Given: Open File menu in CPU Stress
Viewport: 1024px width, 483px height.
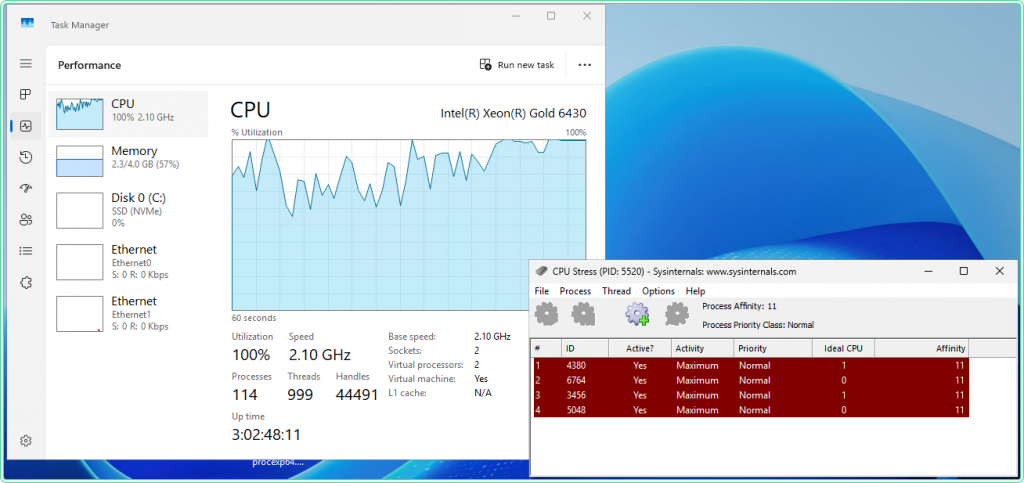Looking at the screenshot, I should pyautogui.click(x=542, y=291).
